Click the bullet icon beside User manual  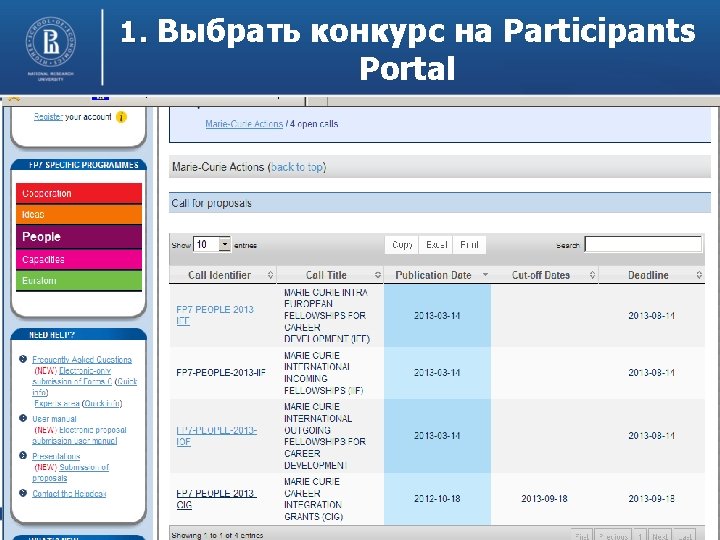23,418
